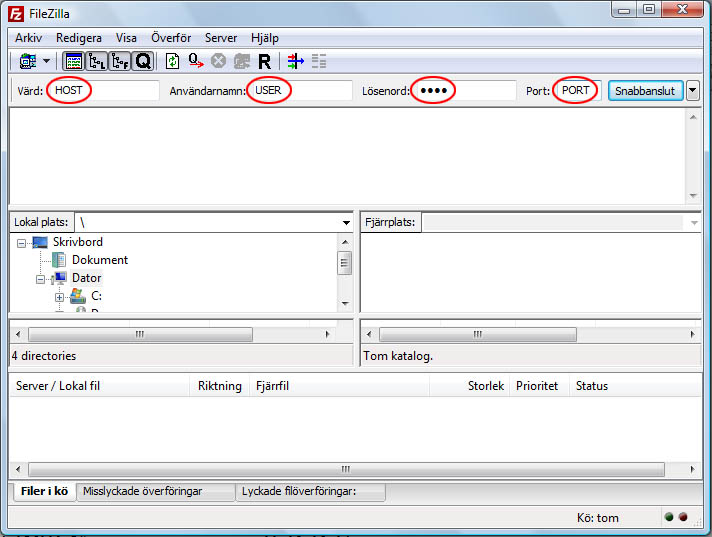Open the Snabbanslut history dropdown arrow
The image size is (712, 537).
pos(692,90)
